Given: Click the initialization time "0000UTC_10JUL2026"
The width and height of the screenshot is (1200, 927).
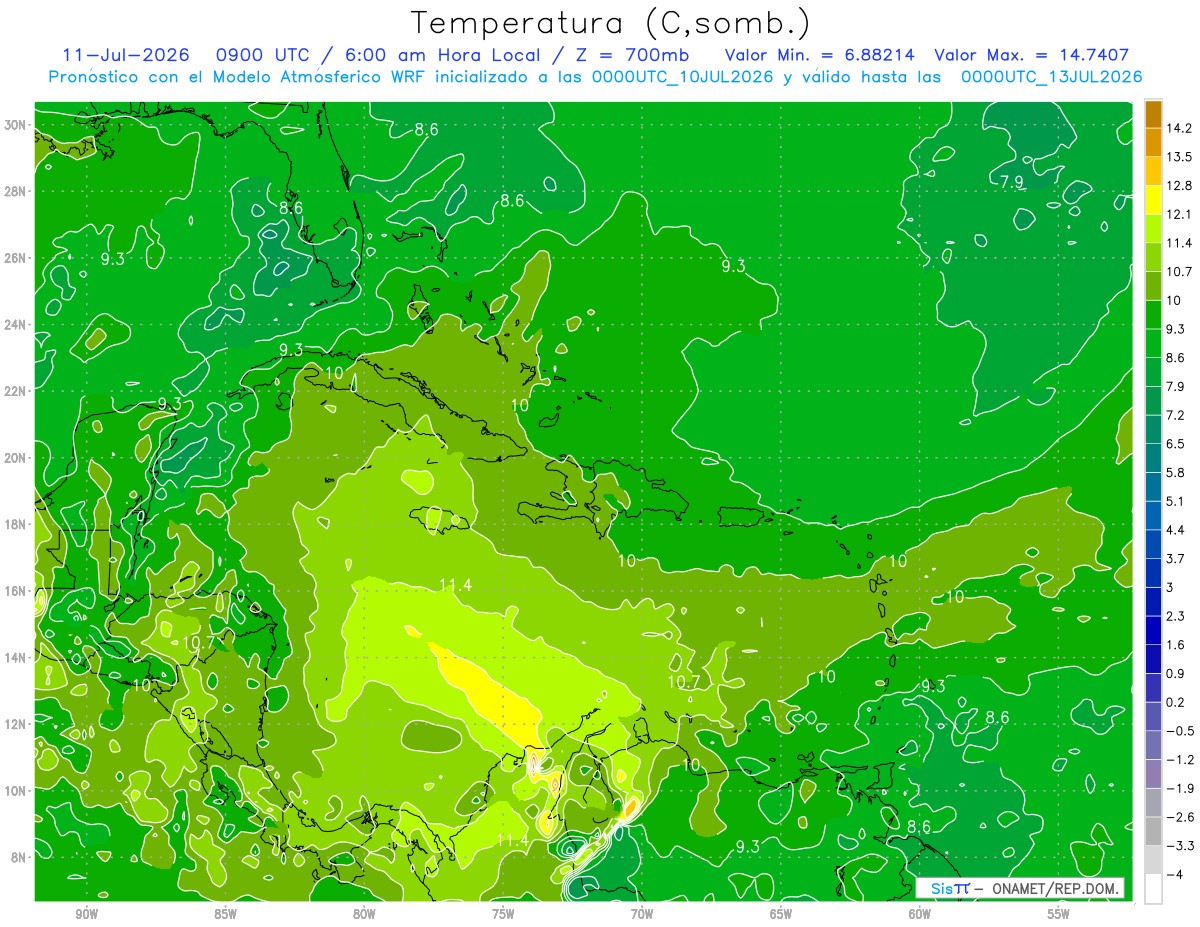Looking at the screenshot, I should 683,76.
